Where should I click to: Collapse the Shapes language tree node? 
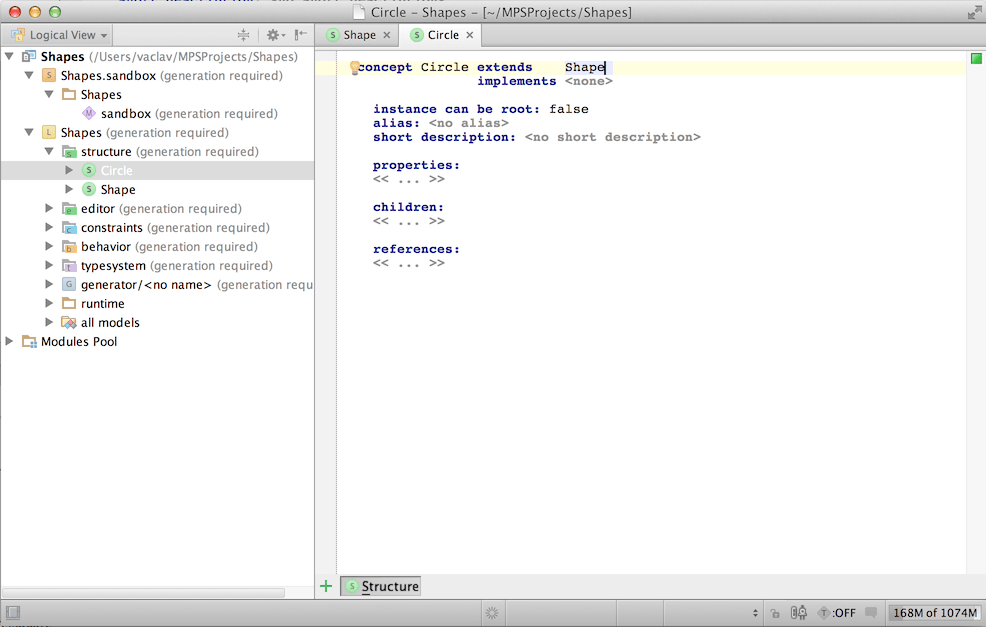31,132
